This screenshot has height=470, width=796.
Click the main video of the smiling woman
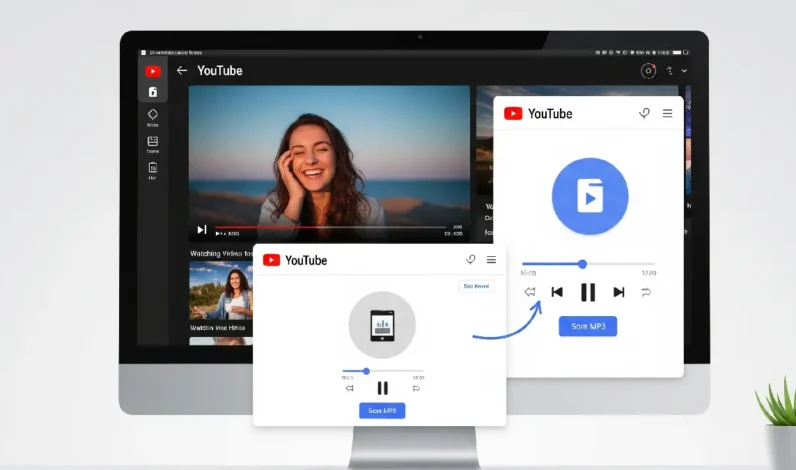pos(329,162)
